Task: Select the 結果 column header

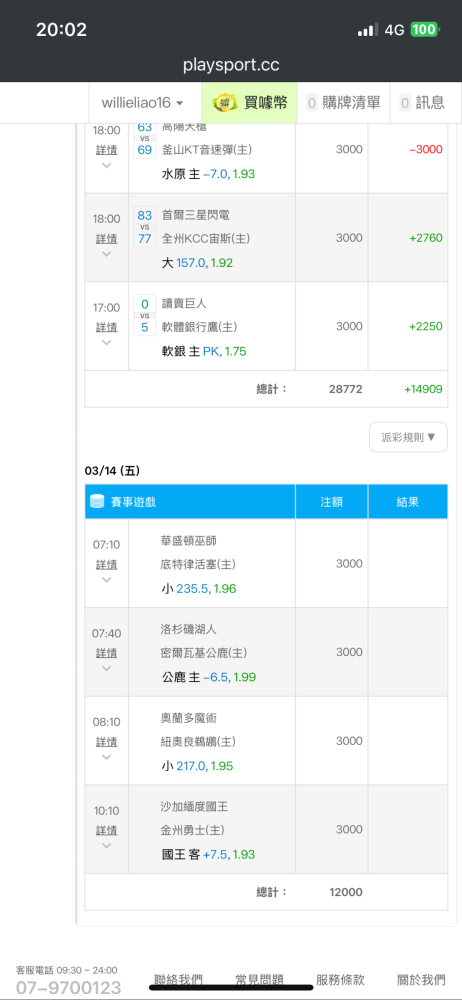Action: pyautogui.click(x=408, y=502)
